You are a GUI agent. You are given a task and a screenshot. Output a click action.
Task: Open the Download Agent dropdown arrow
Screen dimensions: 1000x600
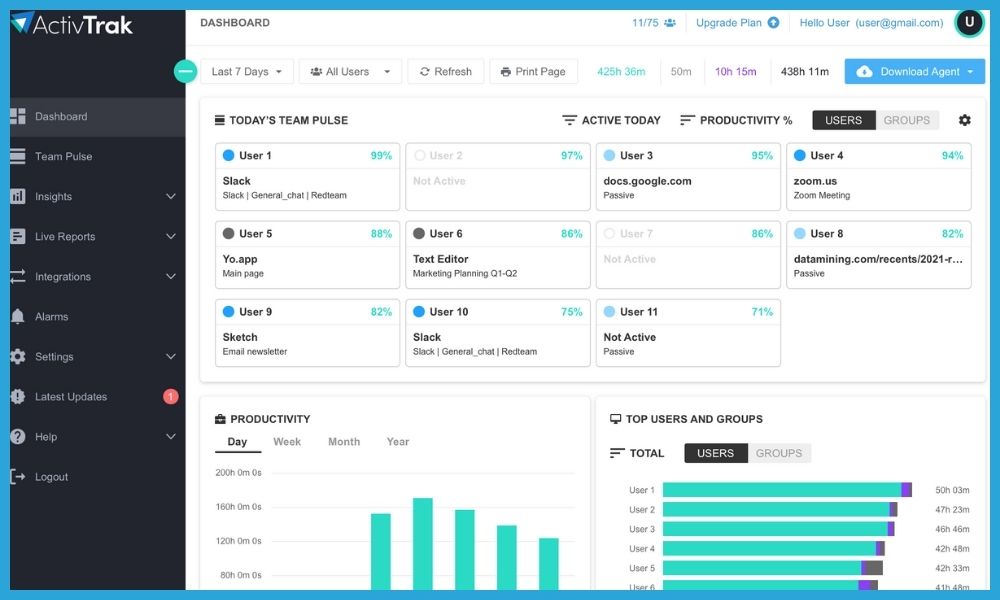coord(970,72)
